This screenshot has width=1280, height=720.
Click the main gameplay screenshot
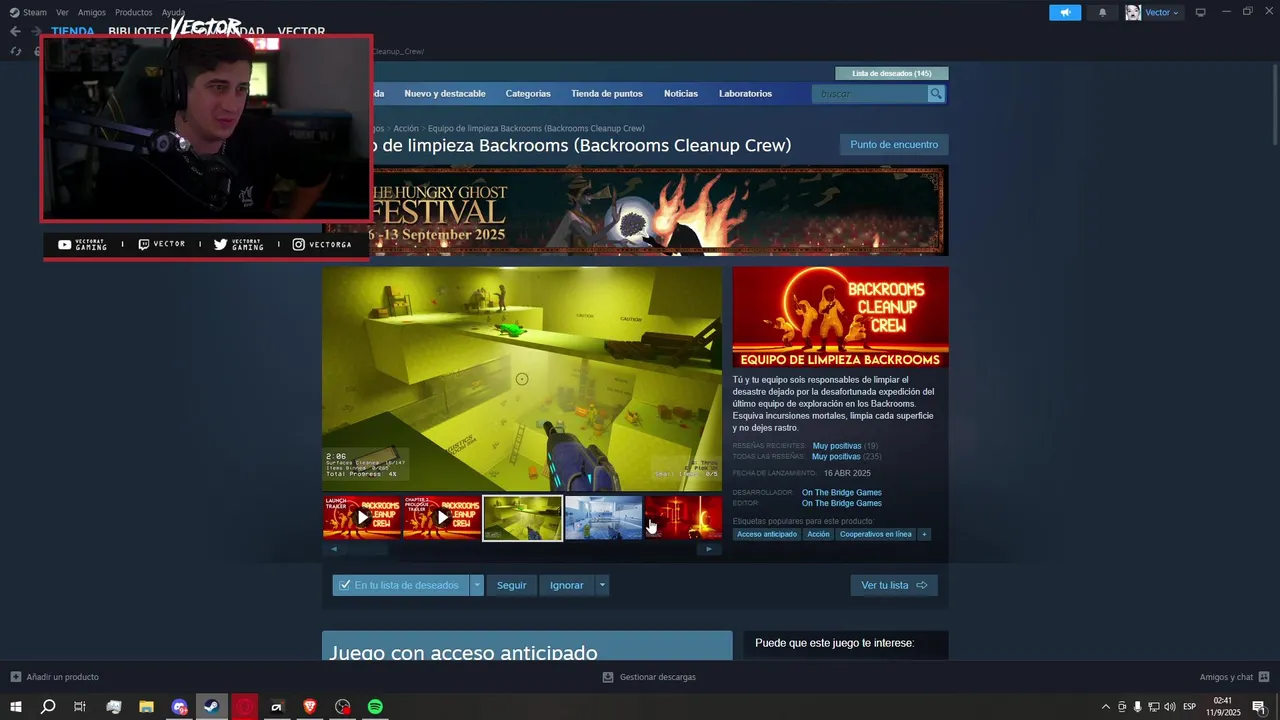pyautogui.click(x=521, y=378)
